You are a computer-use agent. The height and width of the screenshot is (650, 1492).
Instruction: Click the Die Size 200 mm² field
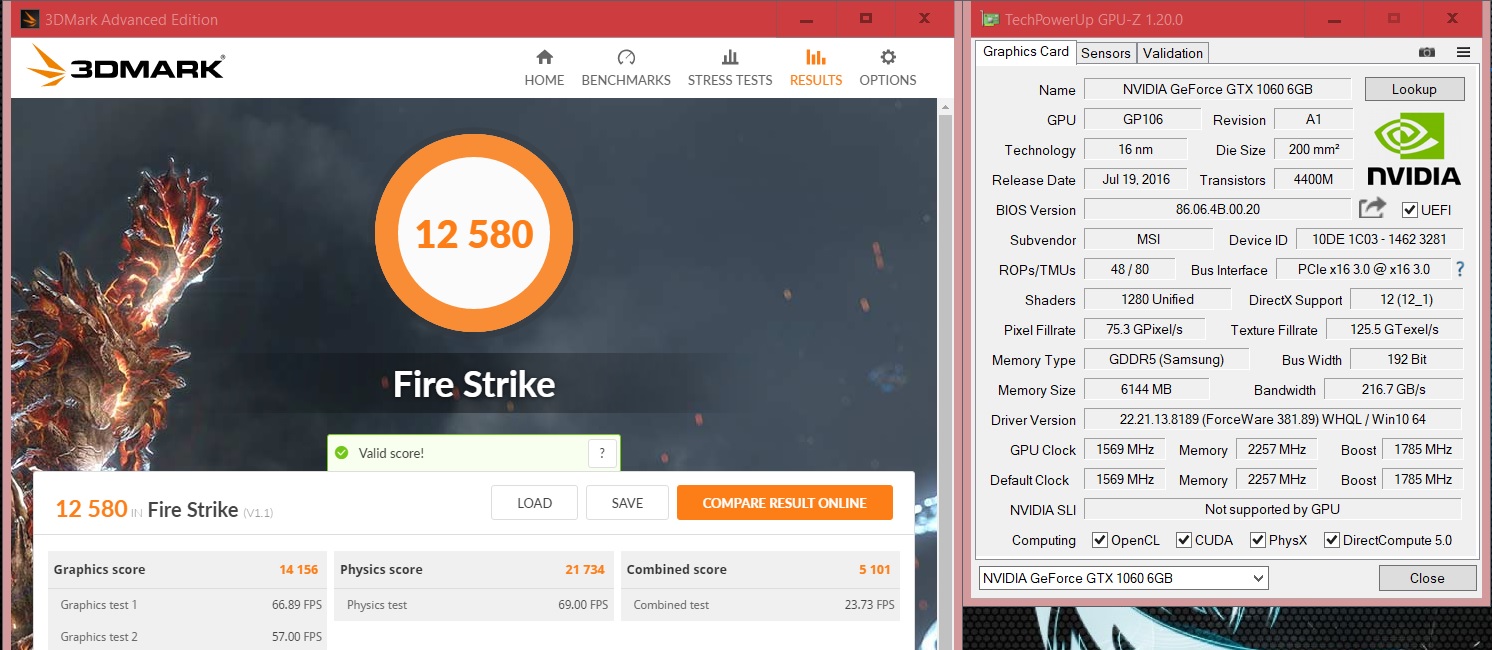click(1314, 149)
